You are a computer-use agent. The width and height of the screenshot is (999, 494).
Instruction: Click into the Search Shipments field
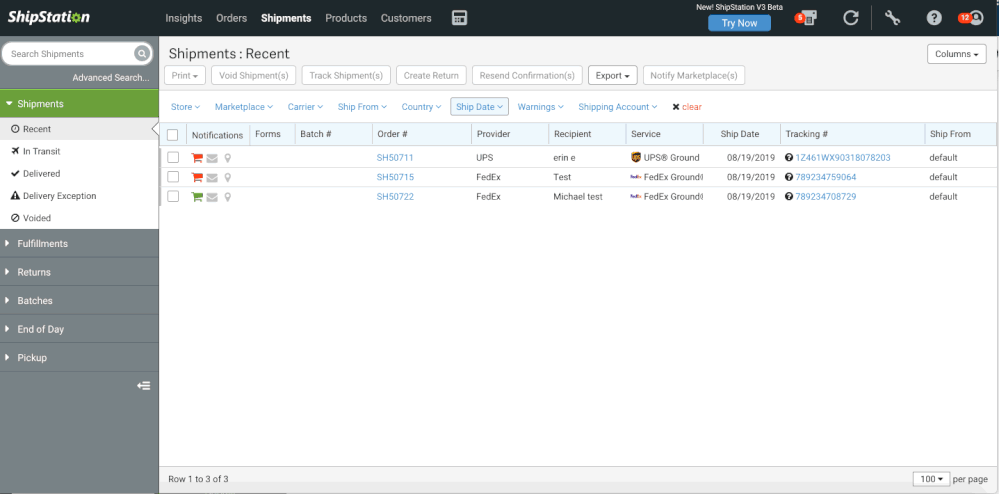[68, 54]
